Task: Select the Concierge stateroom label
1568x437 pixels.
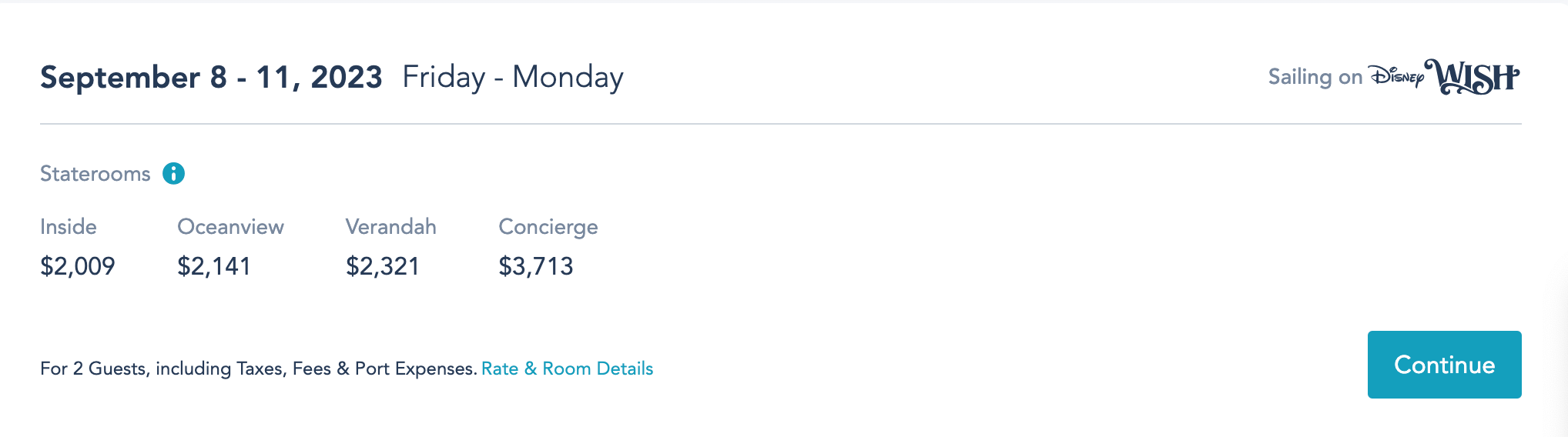Action: coord(548,227)
